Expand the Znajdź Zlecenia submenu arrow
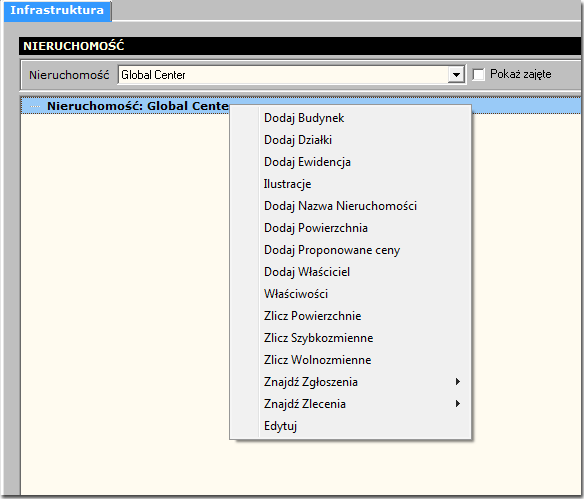584x499 pixels. 458,404
